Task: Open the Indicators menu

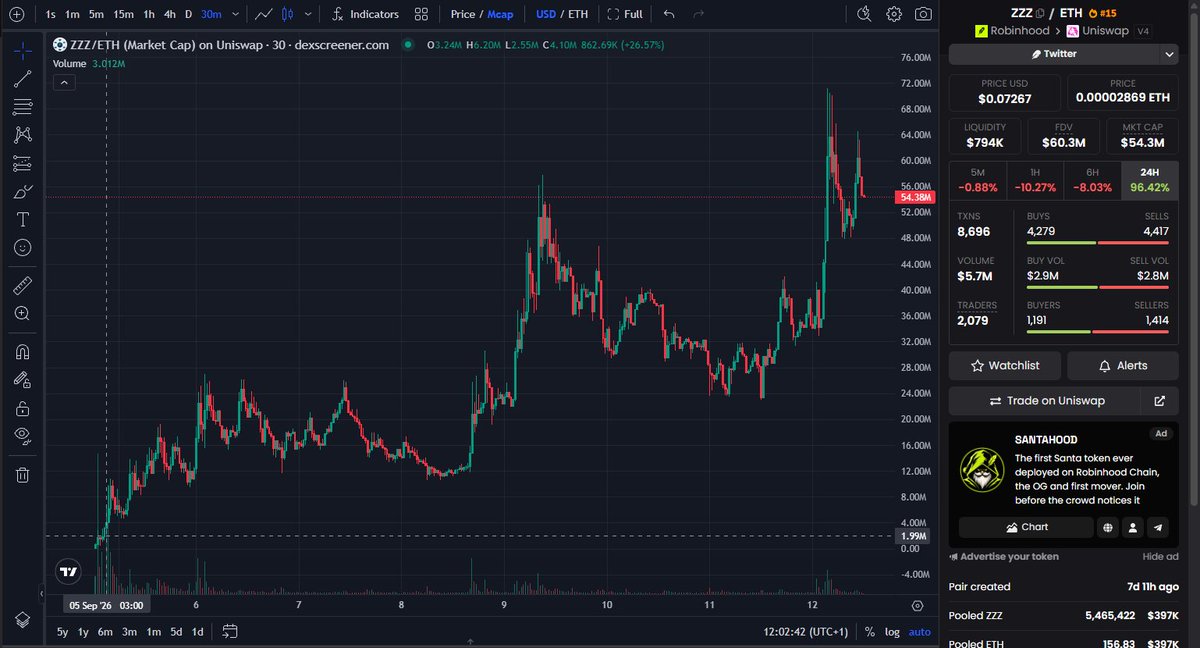Action: (365, 14)
